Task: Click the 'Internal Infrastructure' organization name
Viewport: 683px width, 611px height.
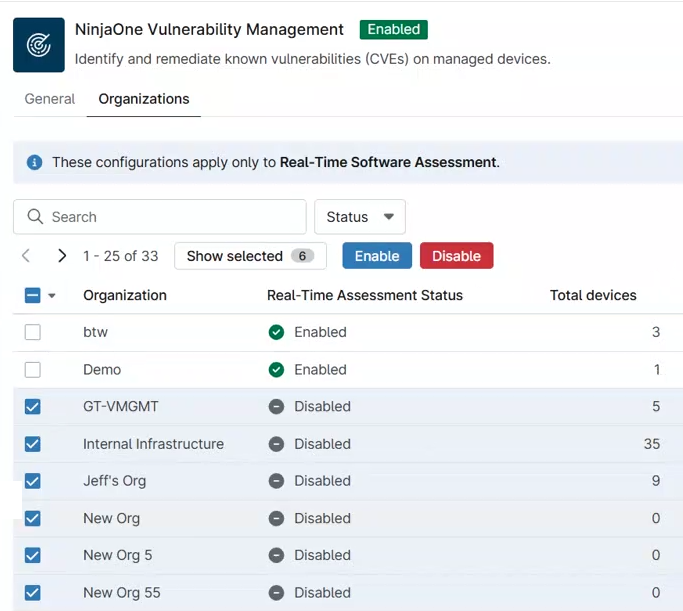Action: [153, 444]
